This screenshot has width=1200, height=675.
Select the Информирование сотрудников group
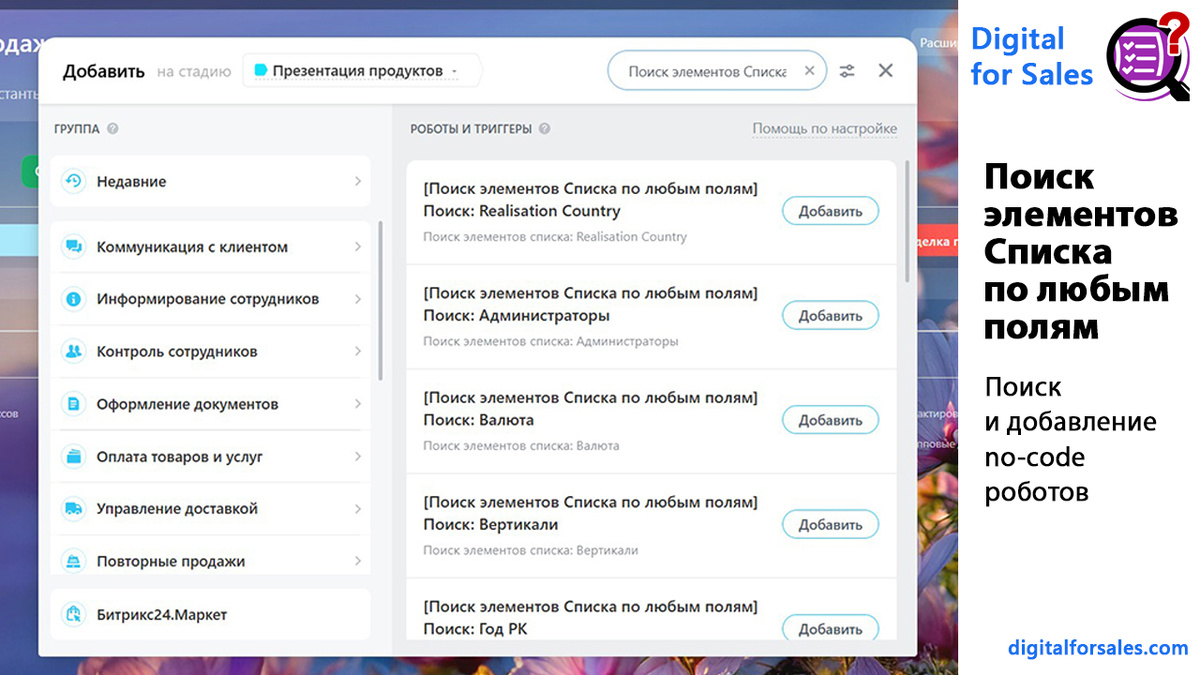click(210, 299)
